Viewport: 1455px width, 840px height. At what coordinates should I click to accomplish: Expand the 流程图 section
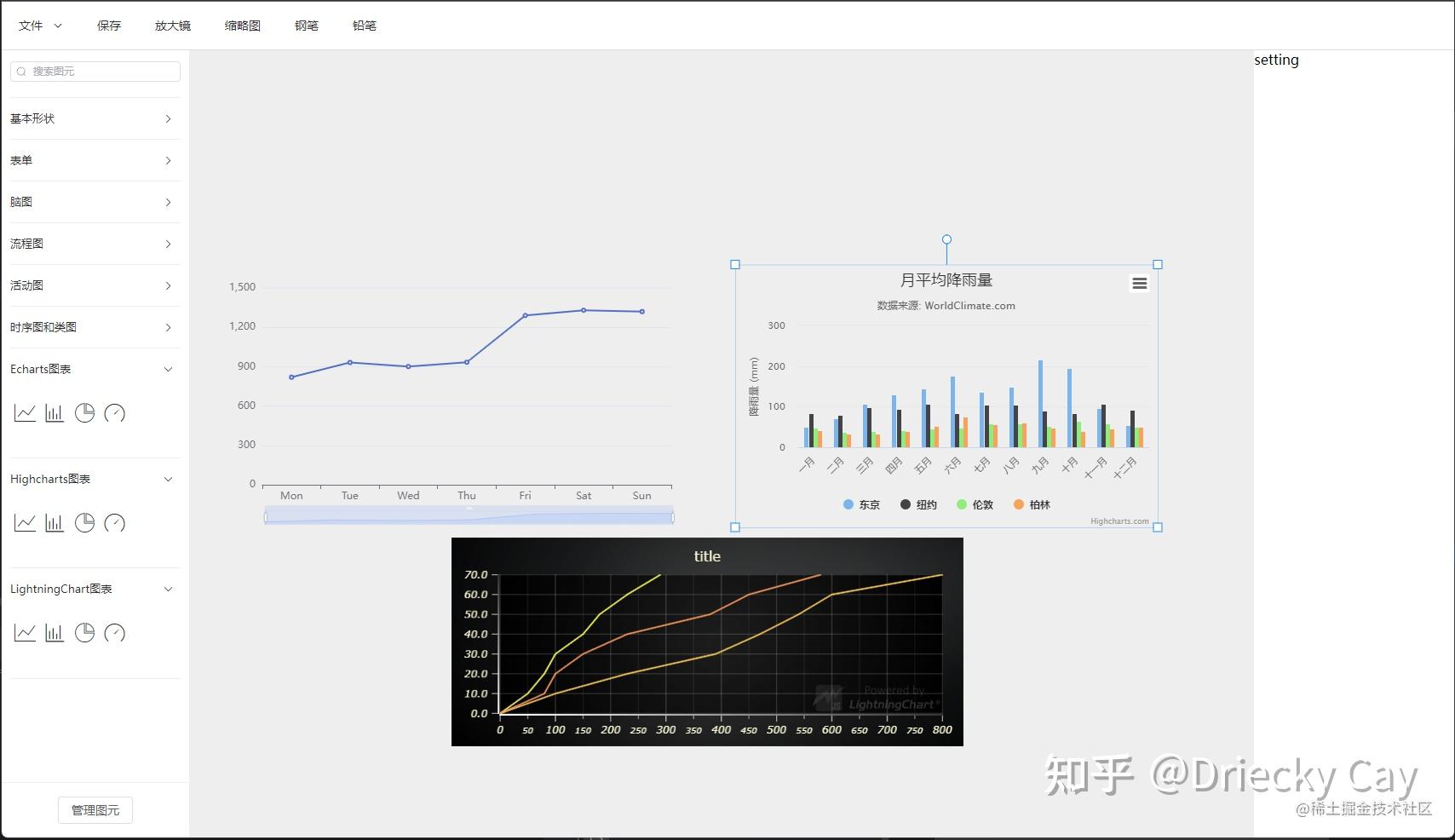click(94, 244)
